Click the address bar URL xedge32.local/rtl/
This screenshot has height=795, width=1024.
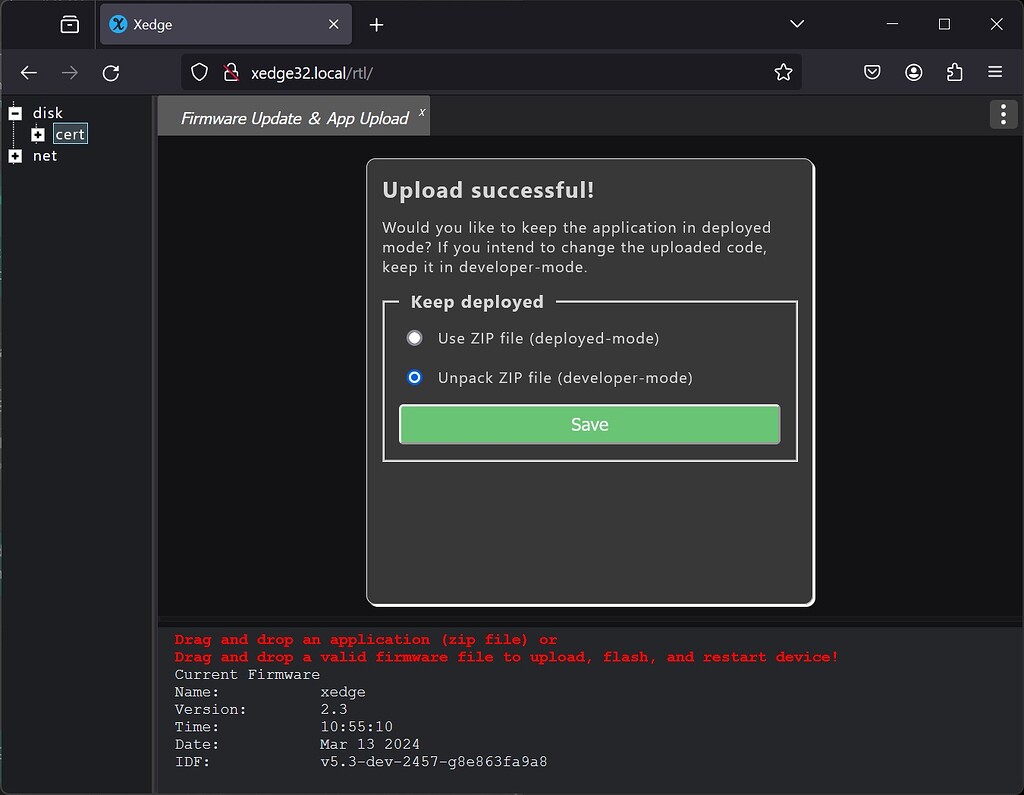coord(312,73)
